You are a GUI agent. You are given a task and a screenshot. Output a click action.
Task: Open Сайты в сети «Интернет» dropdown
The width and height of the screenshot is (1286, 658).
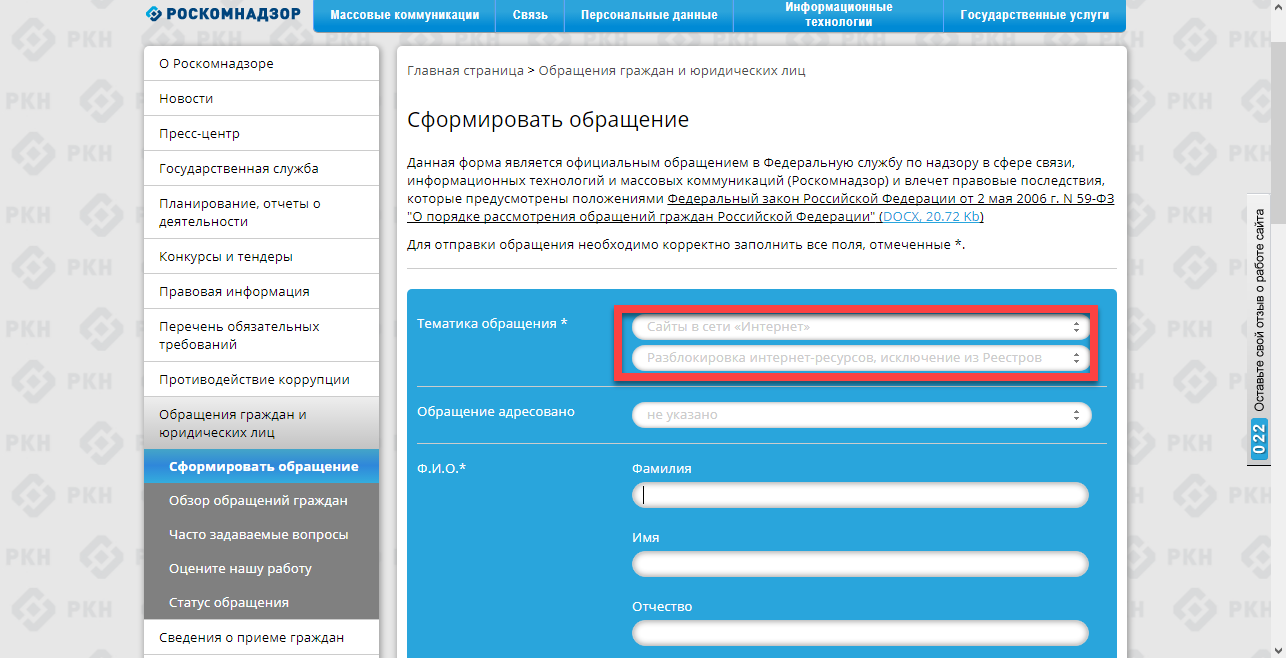[x=861, y=327]
